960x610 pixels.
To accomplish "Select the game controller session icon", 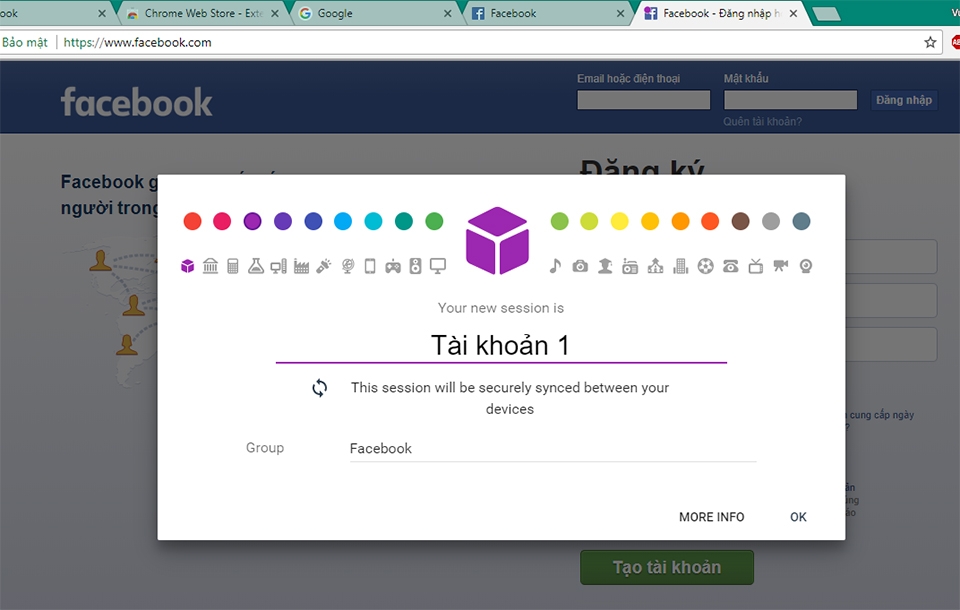I will point(394,266).
